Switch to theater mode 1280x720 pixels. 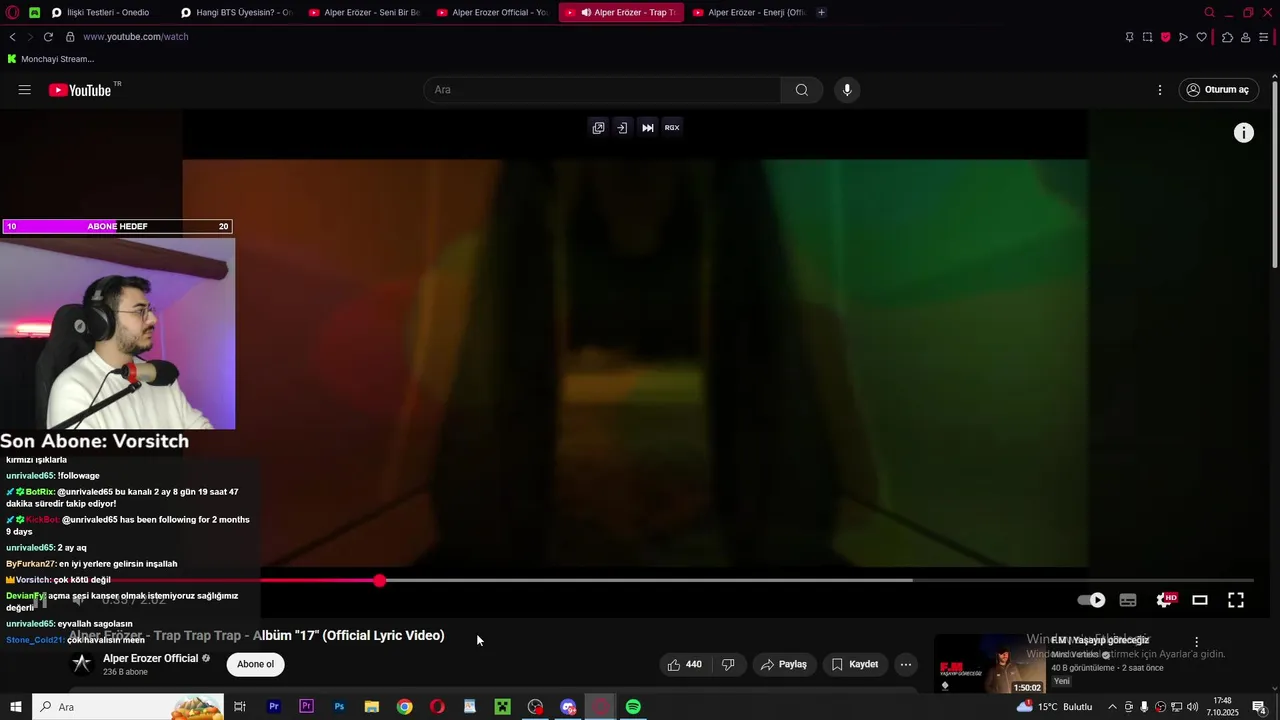1200,600
